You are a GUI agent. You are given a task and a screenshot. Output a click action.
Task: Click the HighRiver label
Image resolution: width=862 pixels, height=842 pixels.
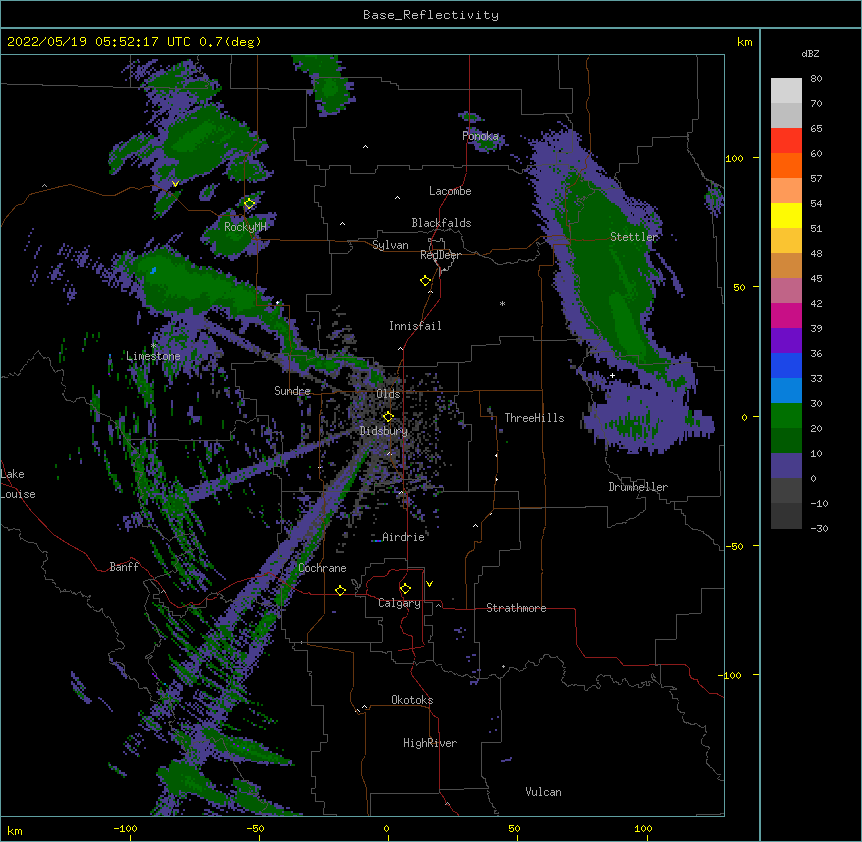pyautogui.click(x=430, y=743)
